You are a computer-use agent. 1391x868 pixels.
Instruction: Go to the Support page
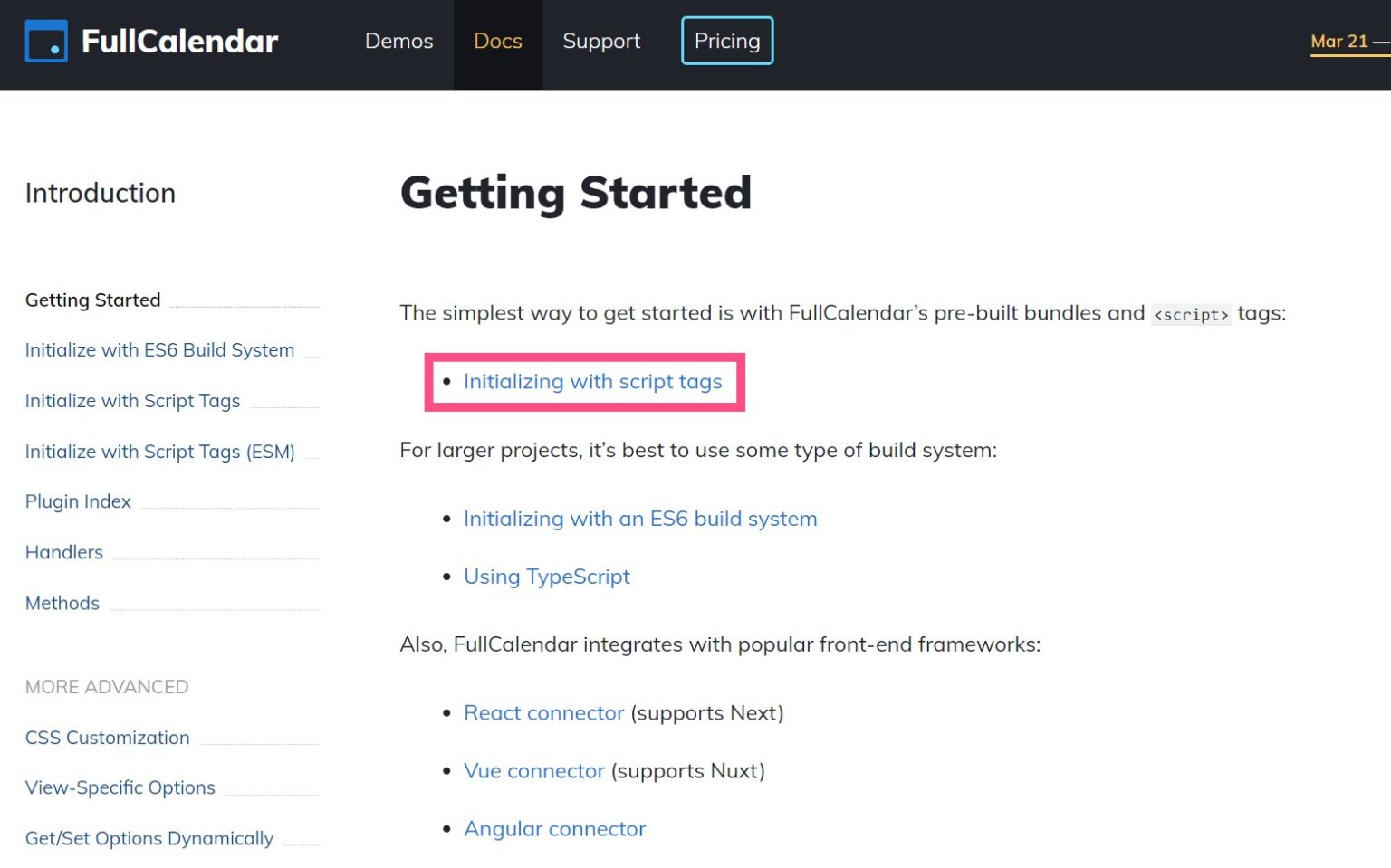click(601, 42)
